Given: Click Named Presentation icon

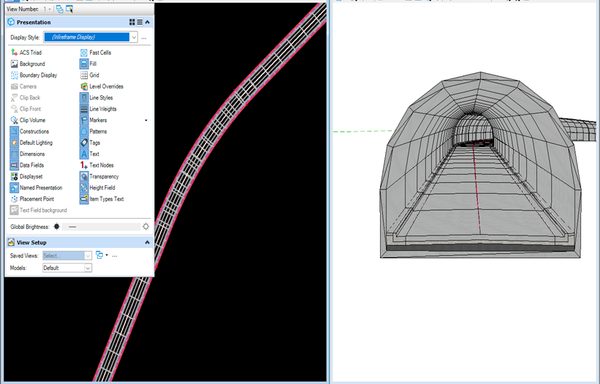Looking at the screenshot, I should click(x=14, y=188).
